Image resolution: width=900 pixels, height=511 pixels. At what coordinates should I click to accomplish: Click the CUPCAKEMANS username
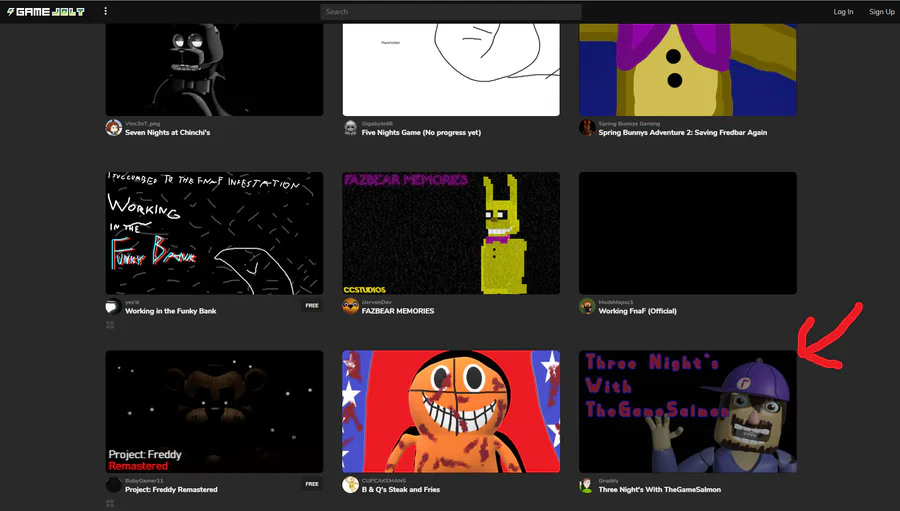383,481
